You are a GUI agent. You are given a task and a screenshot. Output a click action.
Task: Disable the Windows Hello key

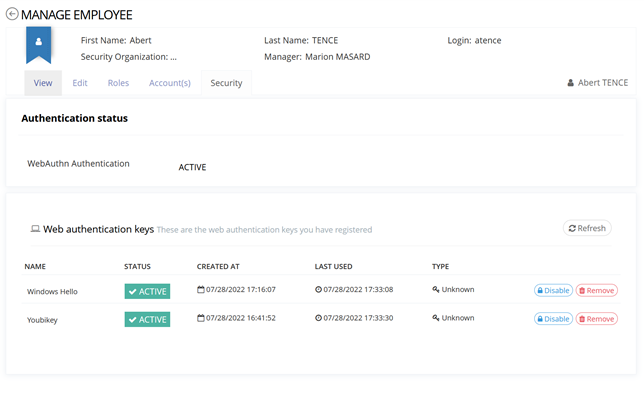pyautogui.click(x=553, y=290)
